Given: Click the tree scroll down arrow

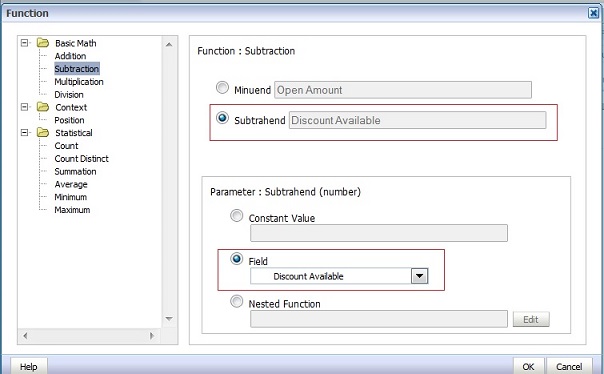Looking at the screenshot, I should (169, 319).
